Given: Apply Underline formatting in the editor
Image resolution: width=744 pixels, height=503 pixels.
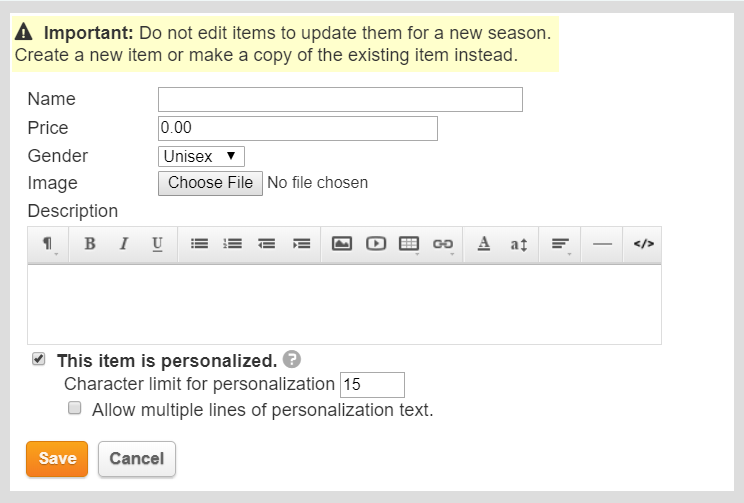Looking at the screenshot, I should tap(157, 244).
